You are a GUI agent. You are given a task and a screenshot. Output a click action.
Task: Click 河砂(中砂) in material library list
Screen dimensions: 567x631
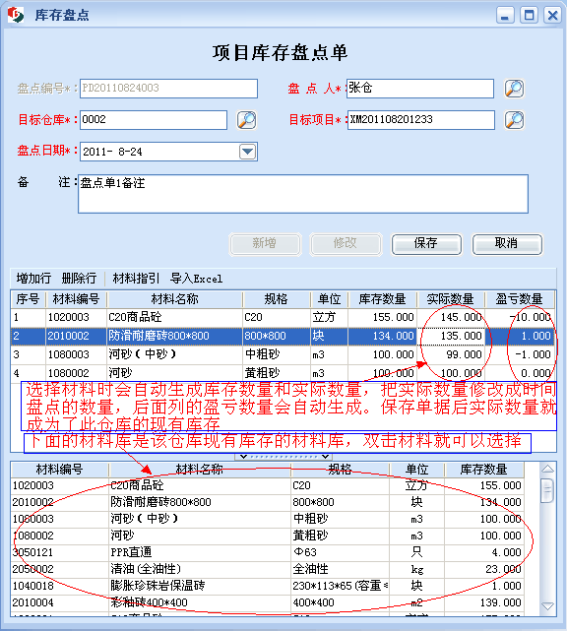(x=144, y=519)
